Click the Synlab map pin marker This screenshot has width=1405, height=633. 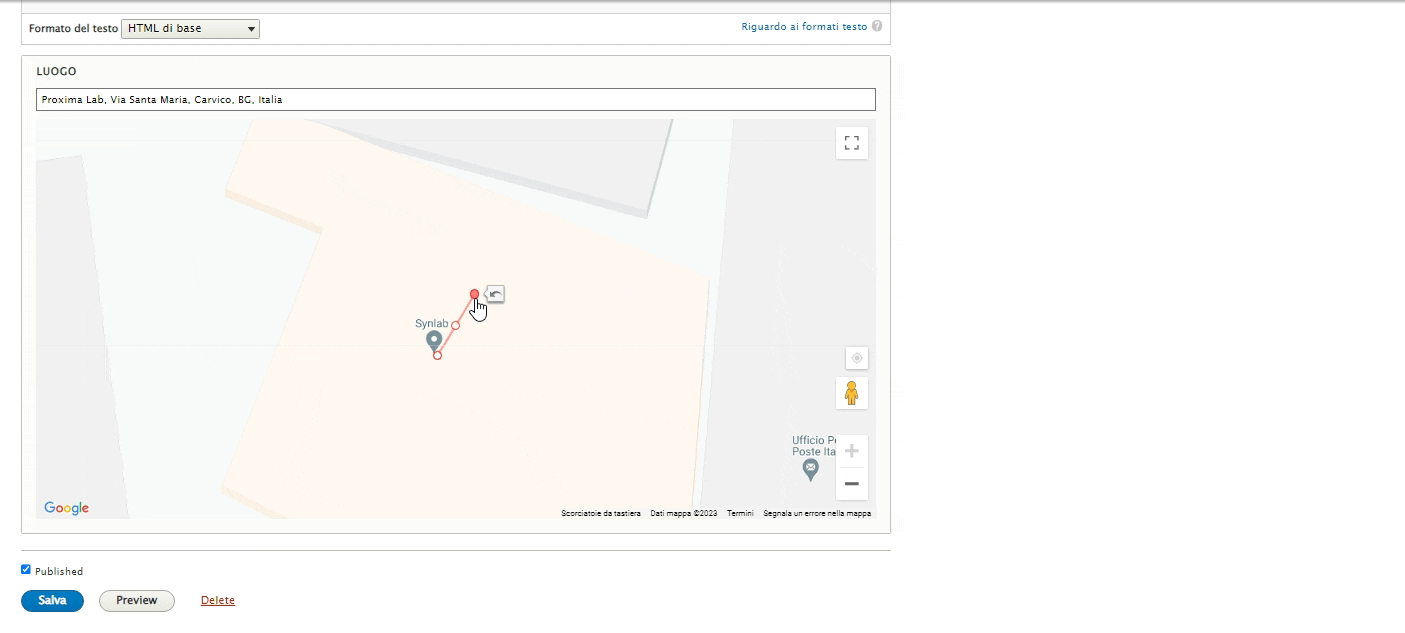(x=434, y=342)
